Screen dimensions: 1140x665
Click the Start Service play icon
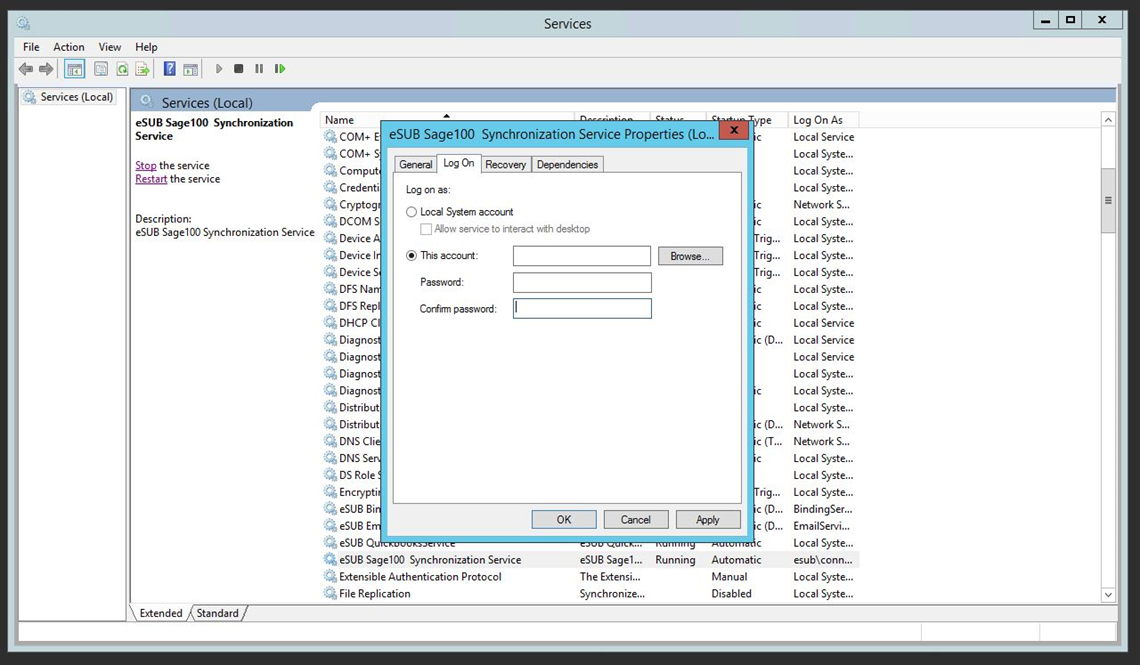(219, 69)
